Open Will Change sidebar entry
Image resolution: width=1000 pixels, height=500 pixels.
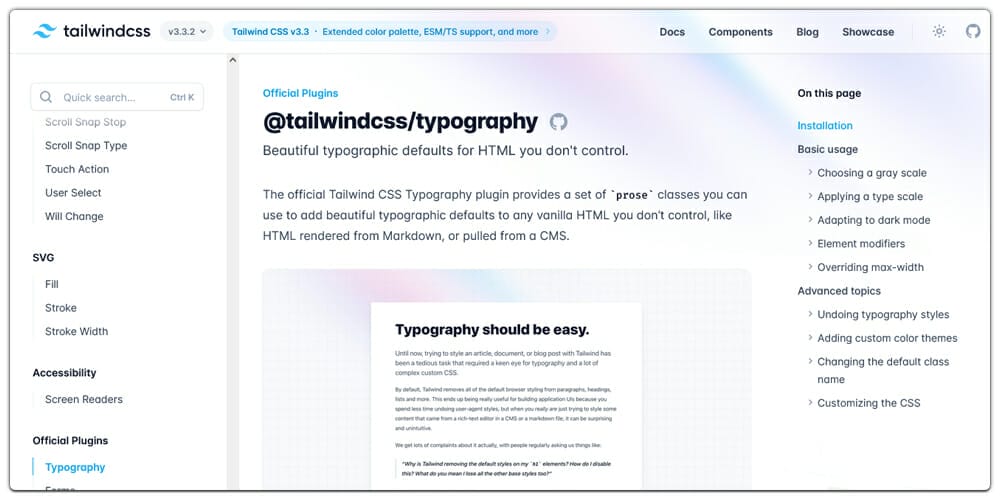(74, 216)
